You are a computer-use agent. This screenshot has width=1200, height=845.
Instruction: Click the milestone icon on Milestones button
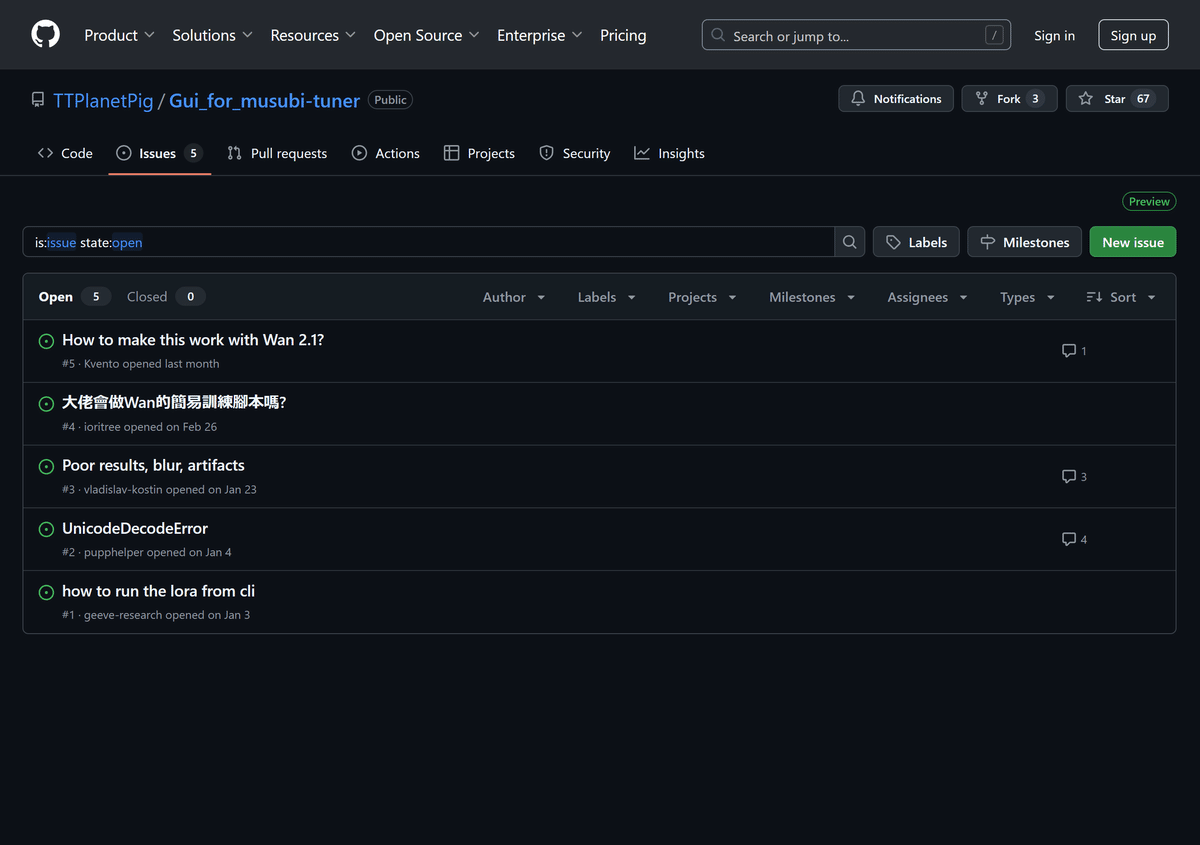(x=987, y=241)
